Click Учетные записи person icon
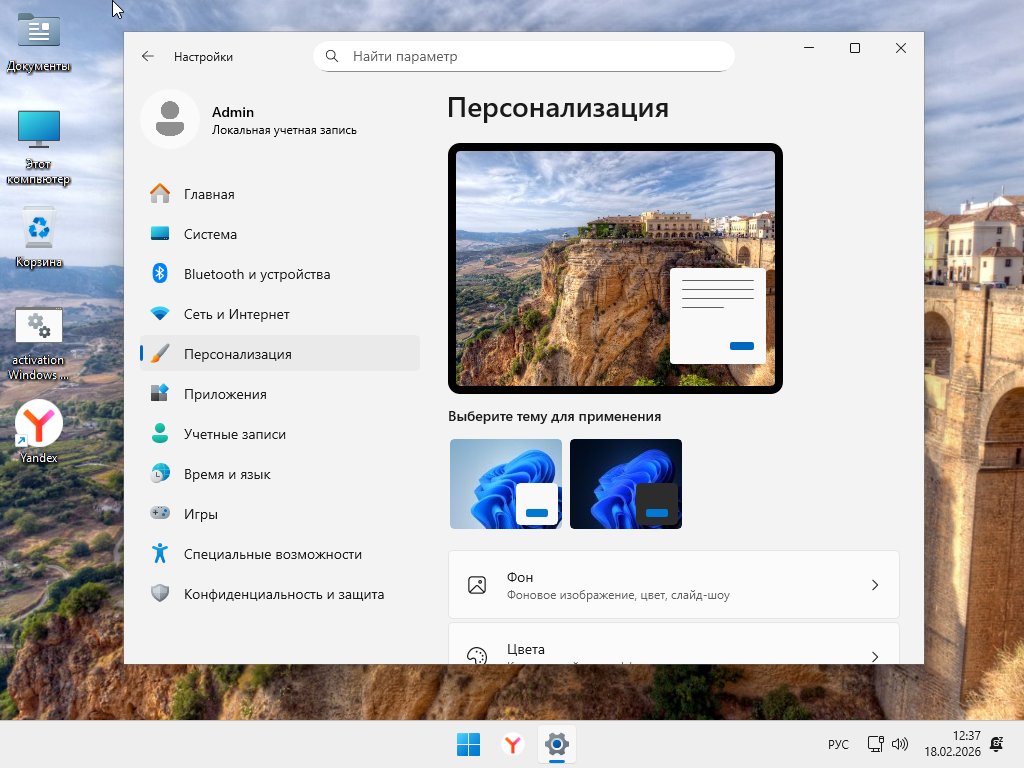Screen dimensions: 1024x768 160,434
